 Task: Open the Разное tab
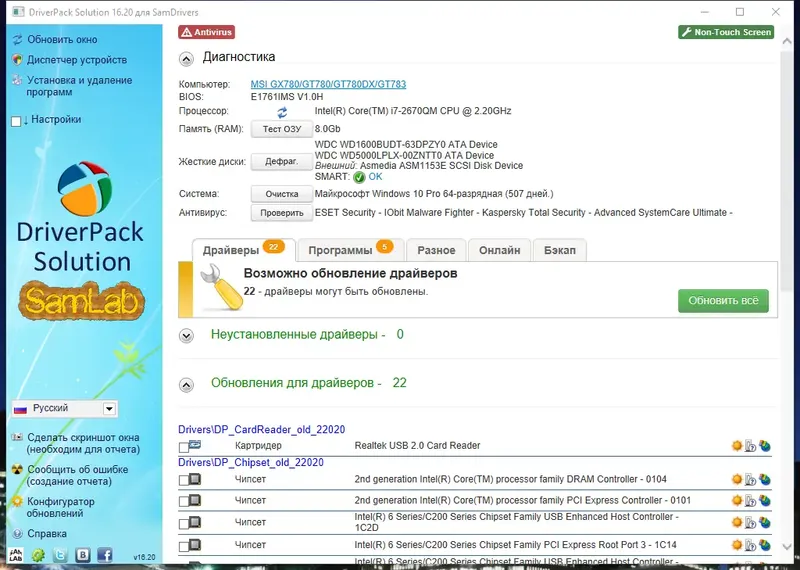click(x=436, y=250)
